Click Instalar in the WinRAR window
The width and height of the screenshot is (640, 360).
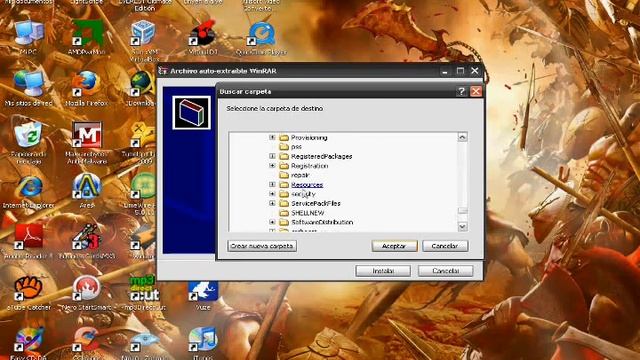pyautogui.click(x=383, y=271)
